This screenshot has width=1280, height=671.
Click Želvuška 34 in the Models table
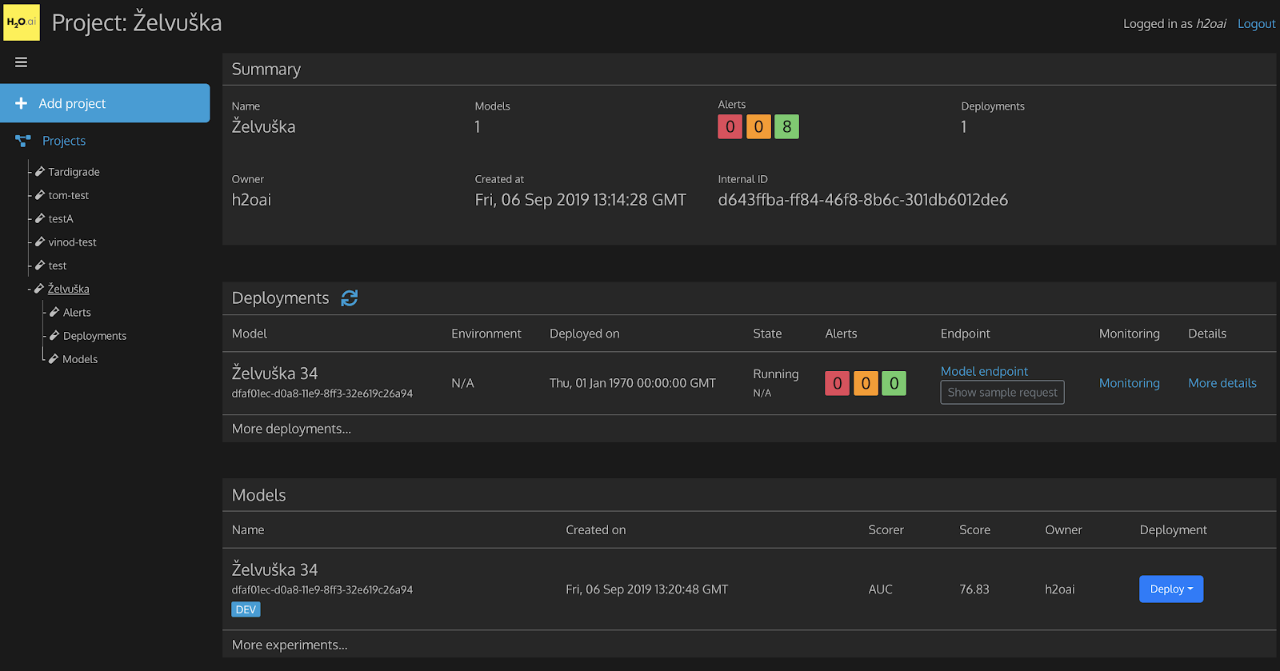point(275,570)
